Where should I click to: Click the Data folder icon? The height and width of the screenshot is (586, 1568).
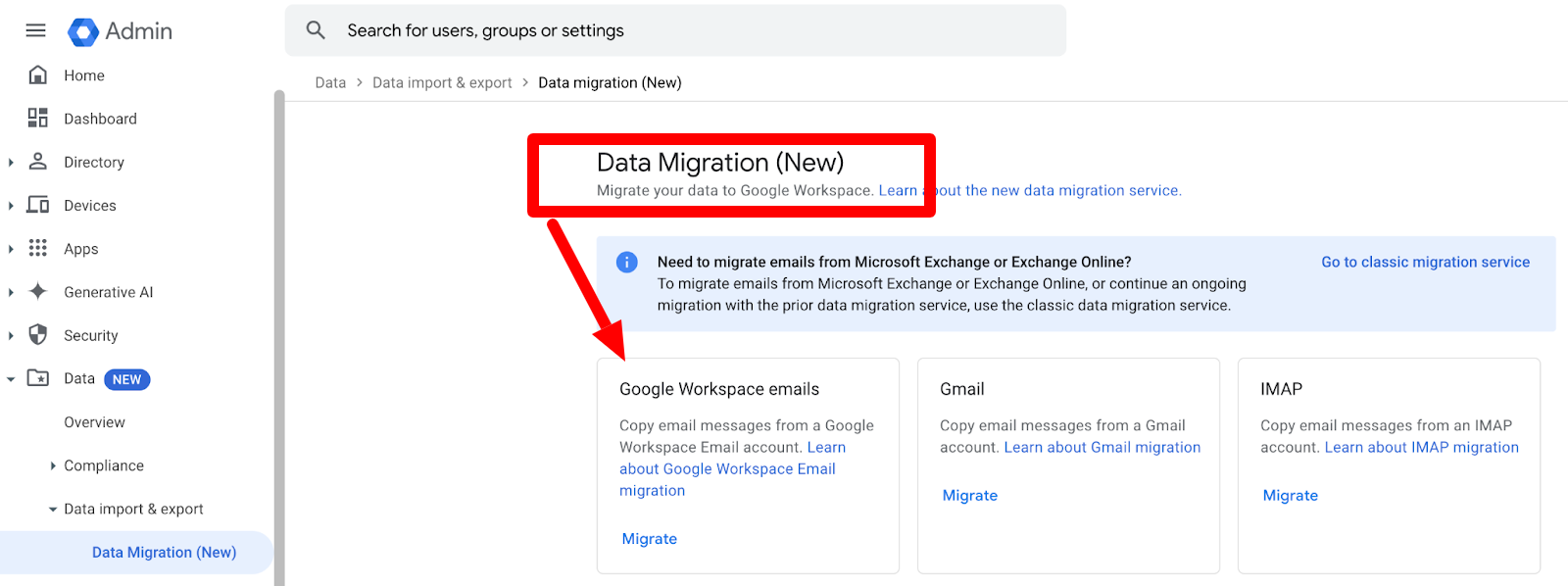pyautogui.click(x=38, y=377)
